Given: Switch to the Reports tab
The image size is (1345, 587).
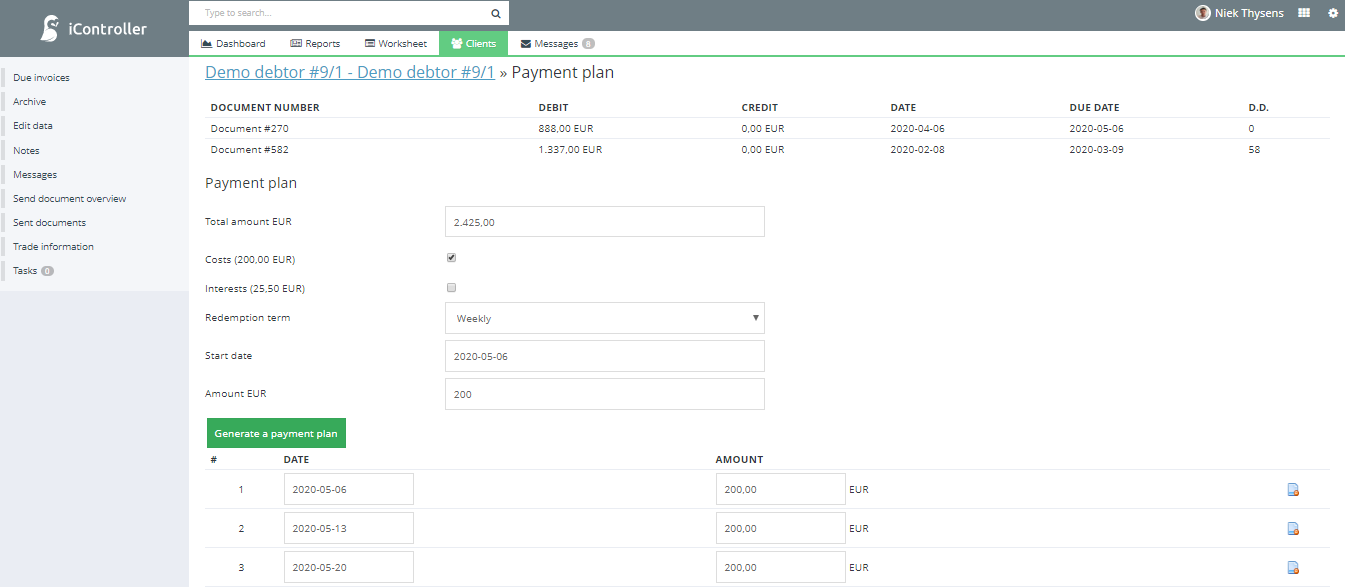Looking at the screenshot, I should tap(315, 43).
